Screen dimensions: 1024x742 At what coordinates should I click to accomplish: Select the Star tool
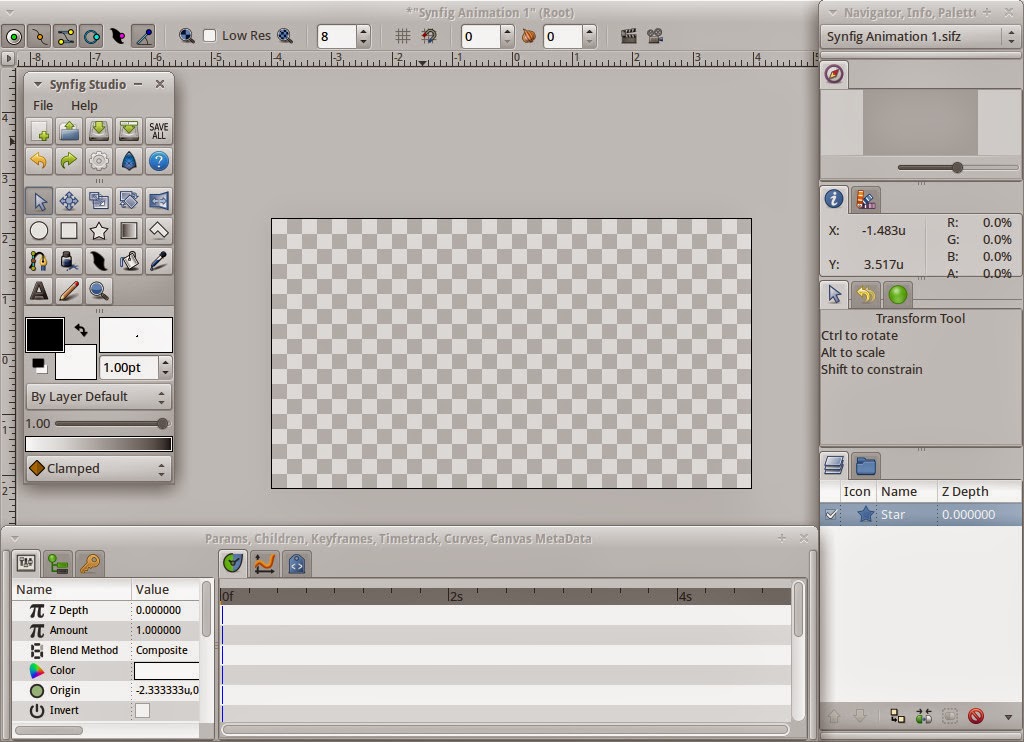99,231
